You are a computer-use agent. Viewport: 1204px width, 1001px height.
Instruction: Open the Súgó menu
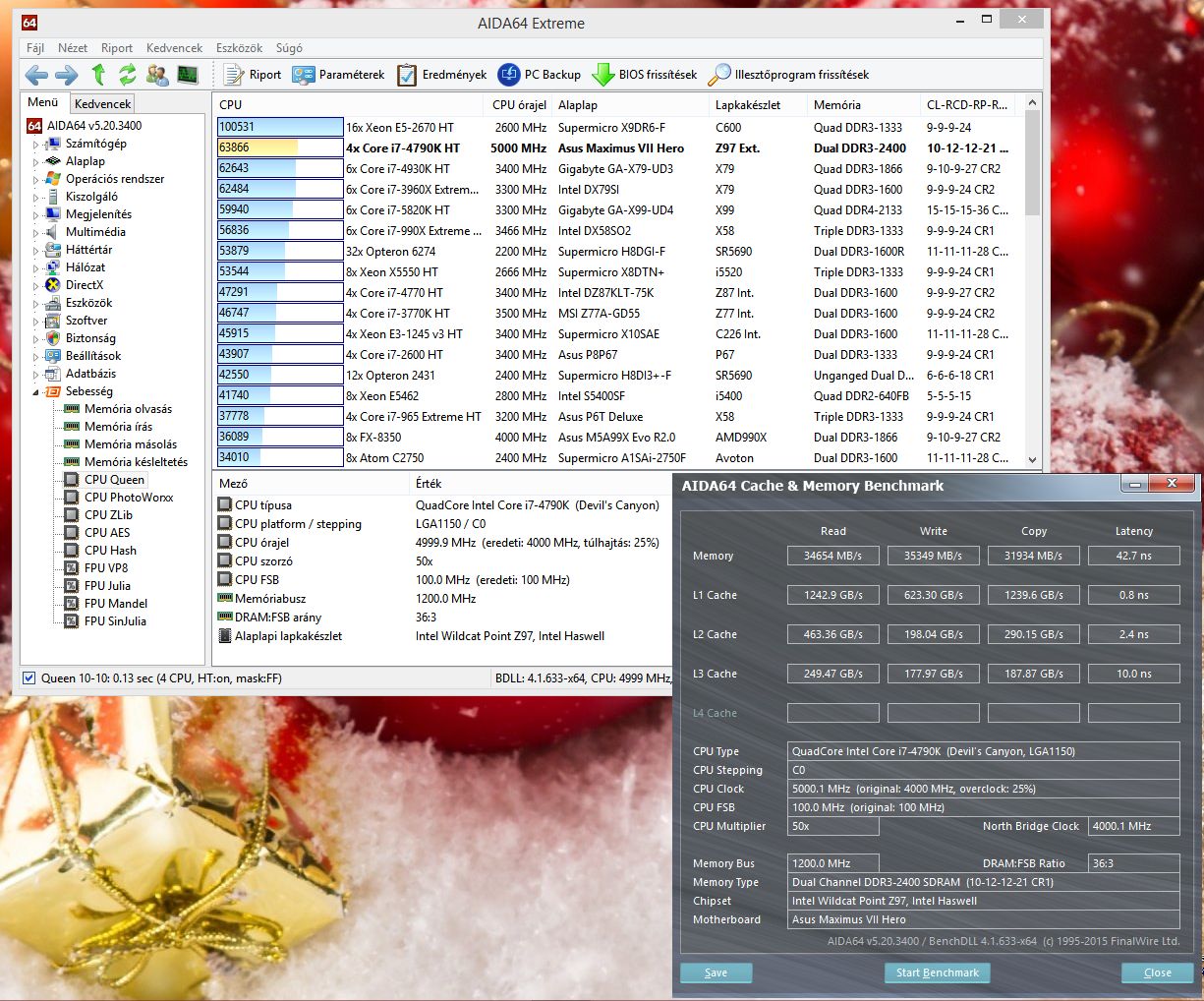289,48
